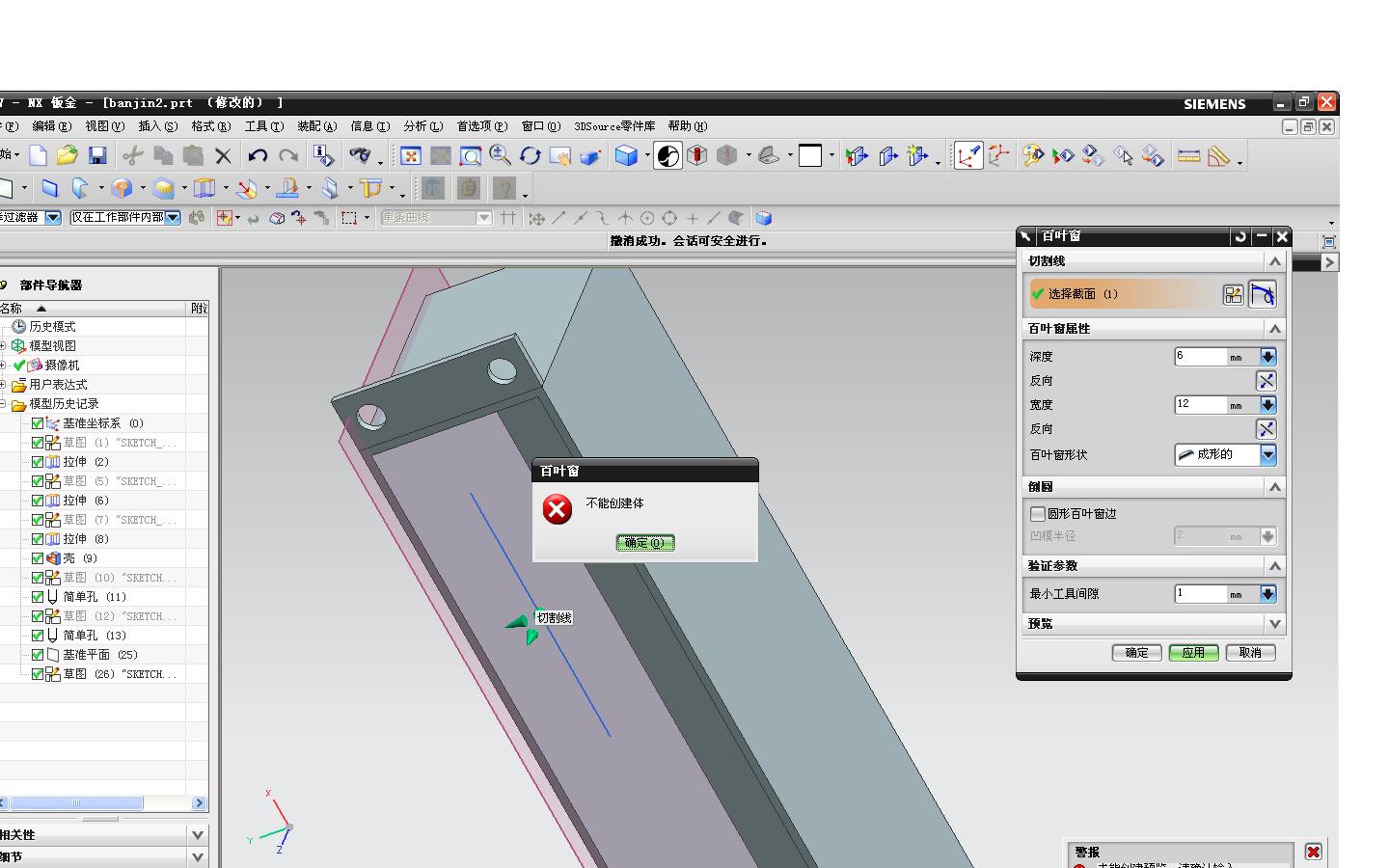Select the Zoom in/out magnifier tool
Viewport: 1389px width, 868px height.
pyautogui.click(x=500, y=155)
